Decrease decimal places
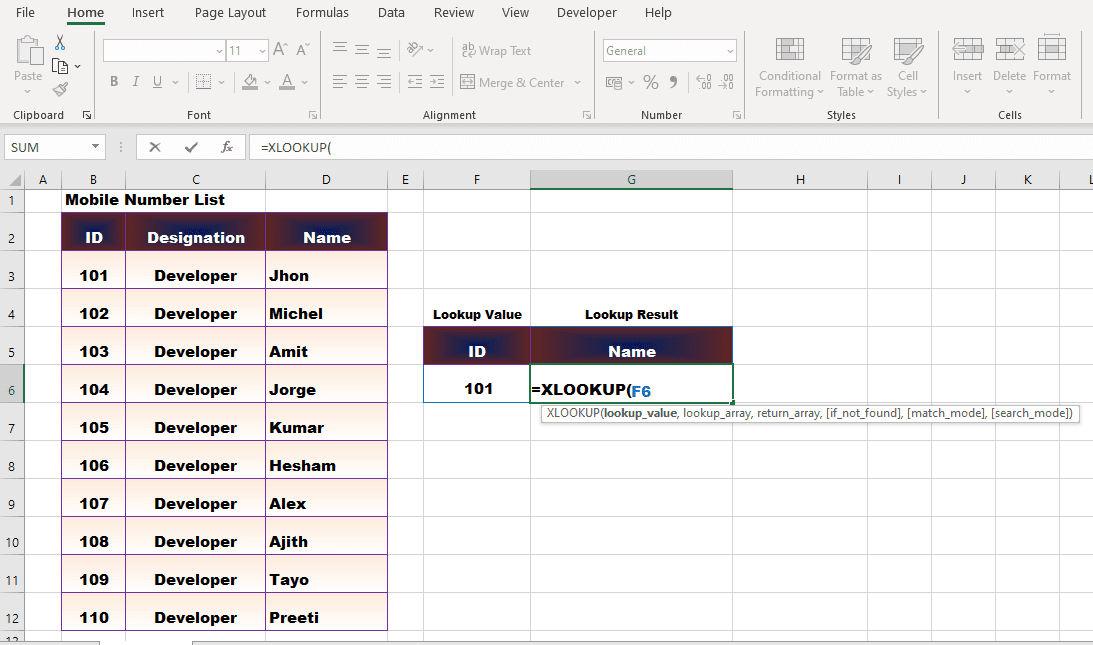The image size is (1093, 645). click(726, 82)
